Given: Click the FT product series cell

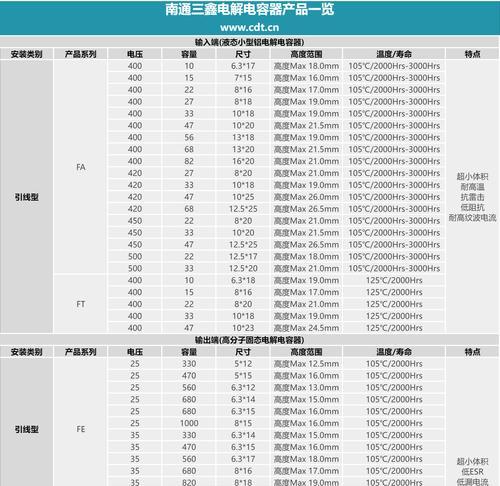Looking at the screenshot, I should (x=81, y=304).
